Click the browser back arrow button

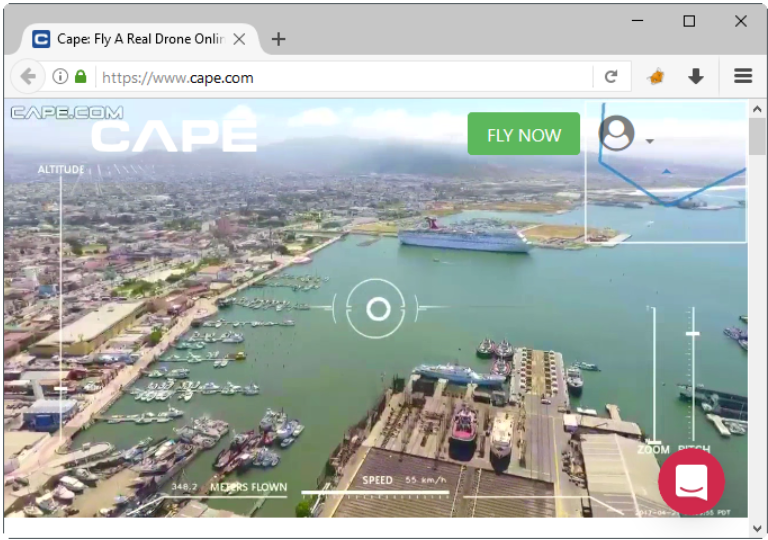pos(28,77)
